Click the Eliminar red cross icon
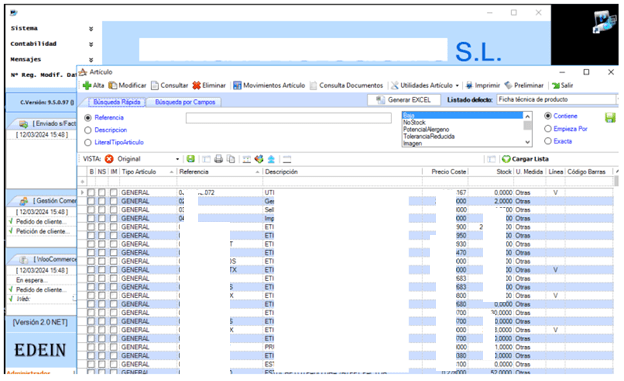 click(196, 86)
